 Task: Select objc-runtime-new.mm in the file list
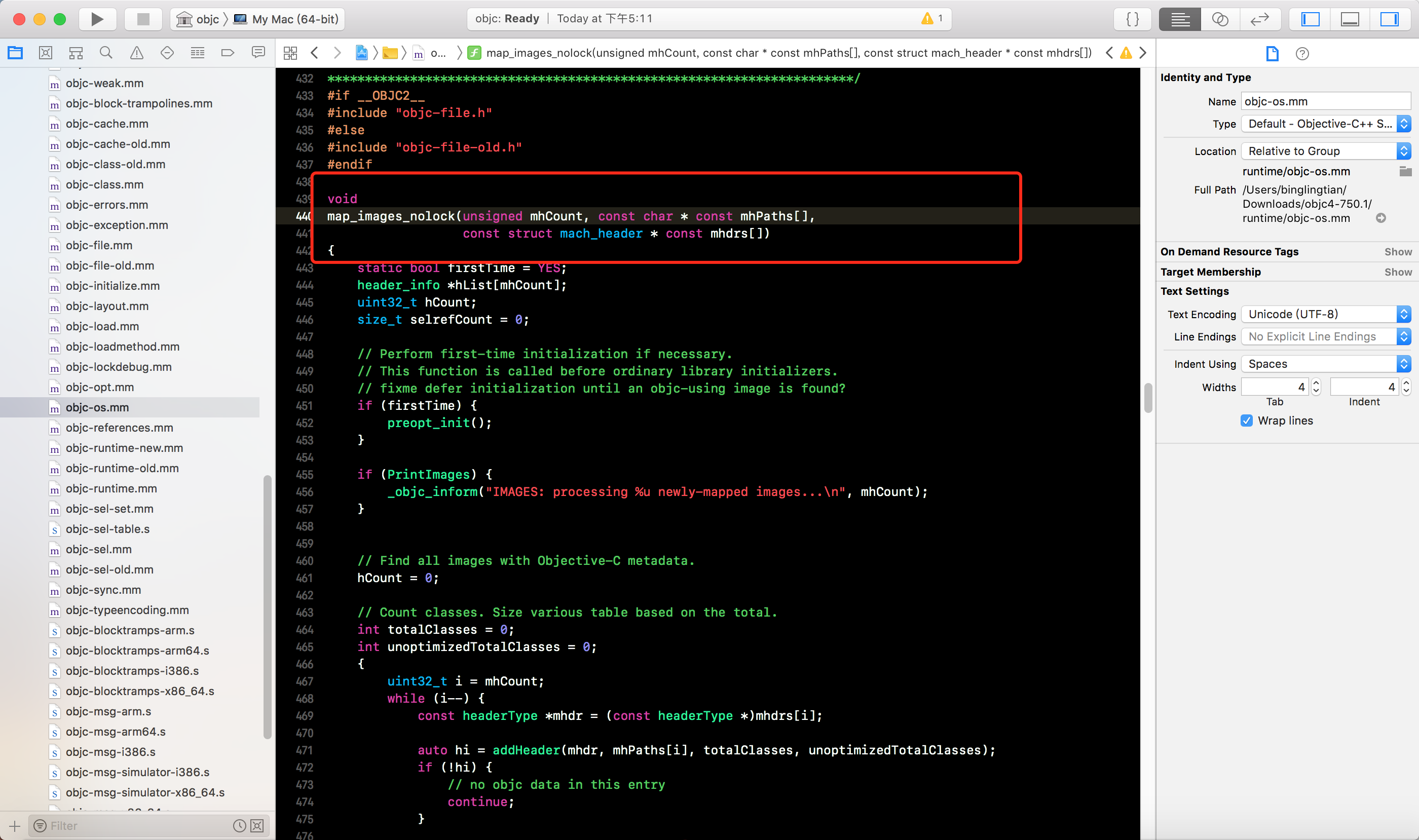click(x=124, y=448)
